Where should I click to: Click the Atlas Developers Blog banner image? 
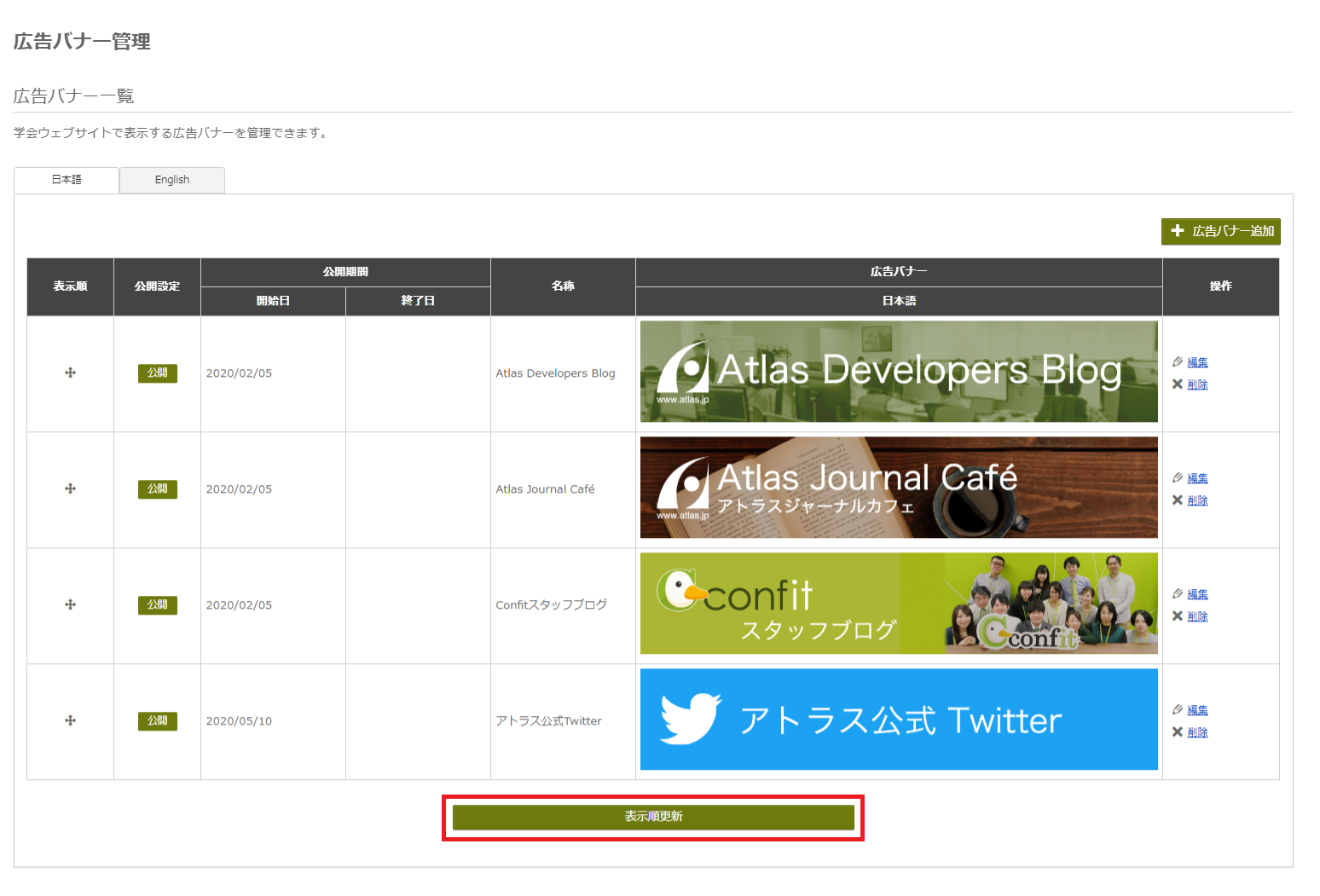(x=899, y=372)
